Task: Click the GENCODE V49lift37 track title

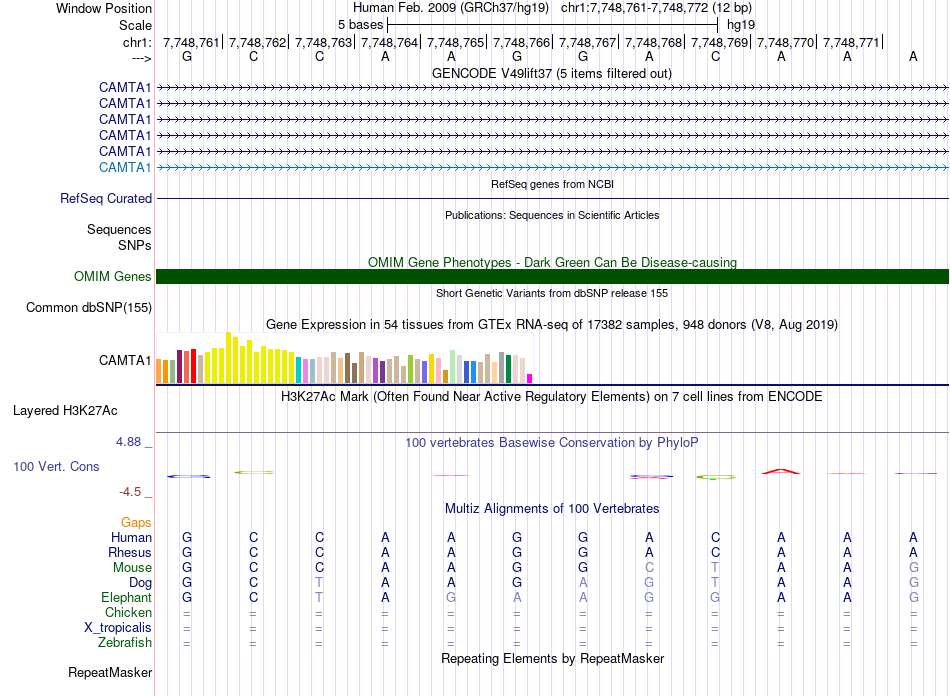Action: [552, 73]
